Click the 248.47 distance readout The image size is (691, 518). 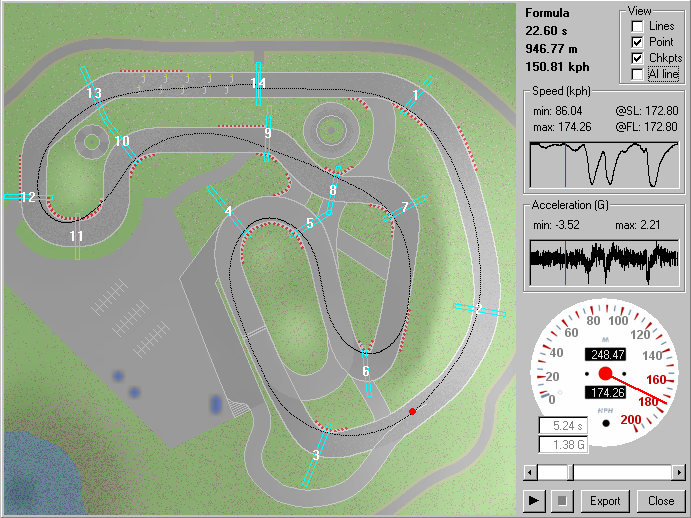606,354
